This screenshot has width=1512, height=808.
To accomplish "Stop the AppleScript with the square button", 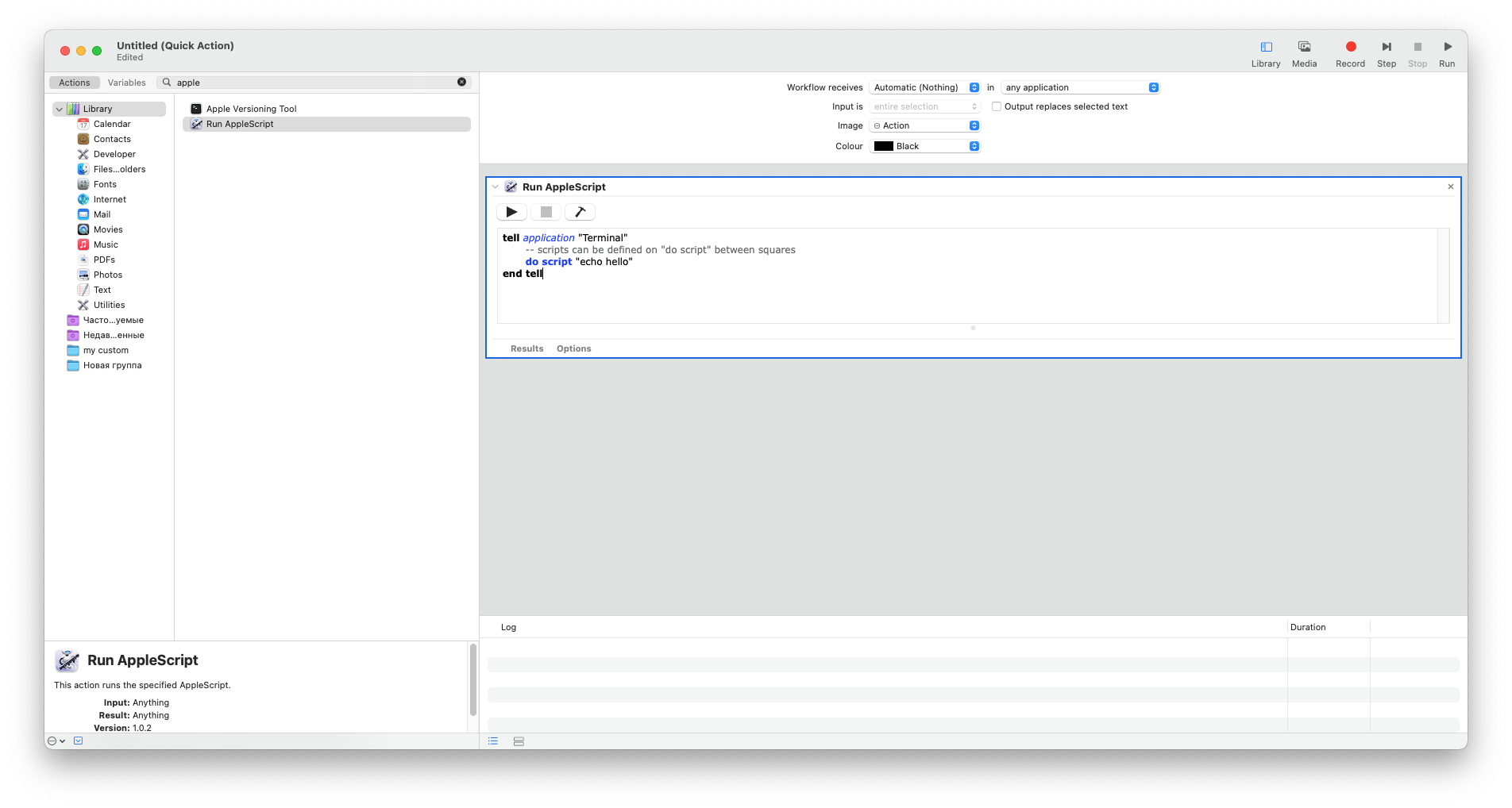I will point(546,212).
